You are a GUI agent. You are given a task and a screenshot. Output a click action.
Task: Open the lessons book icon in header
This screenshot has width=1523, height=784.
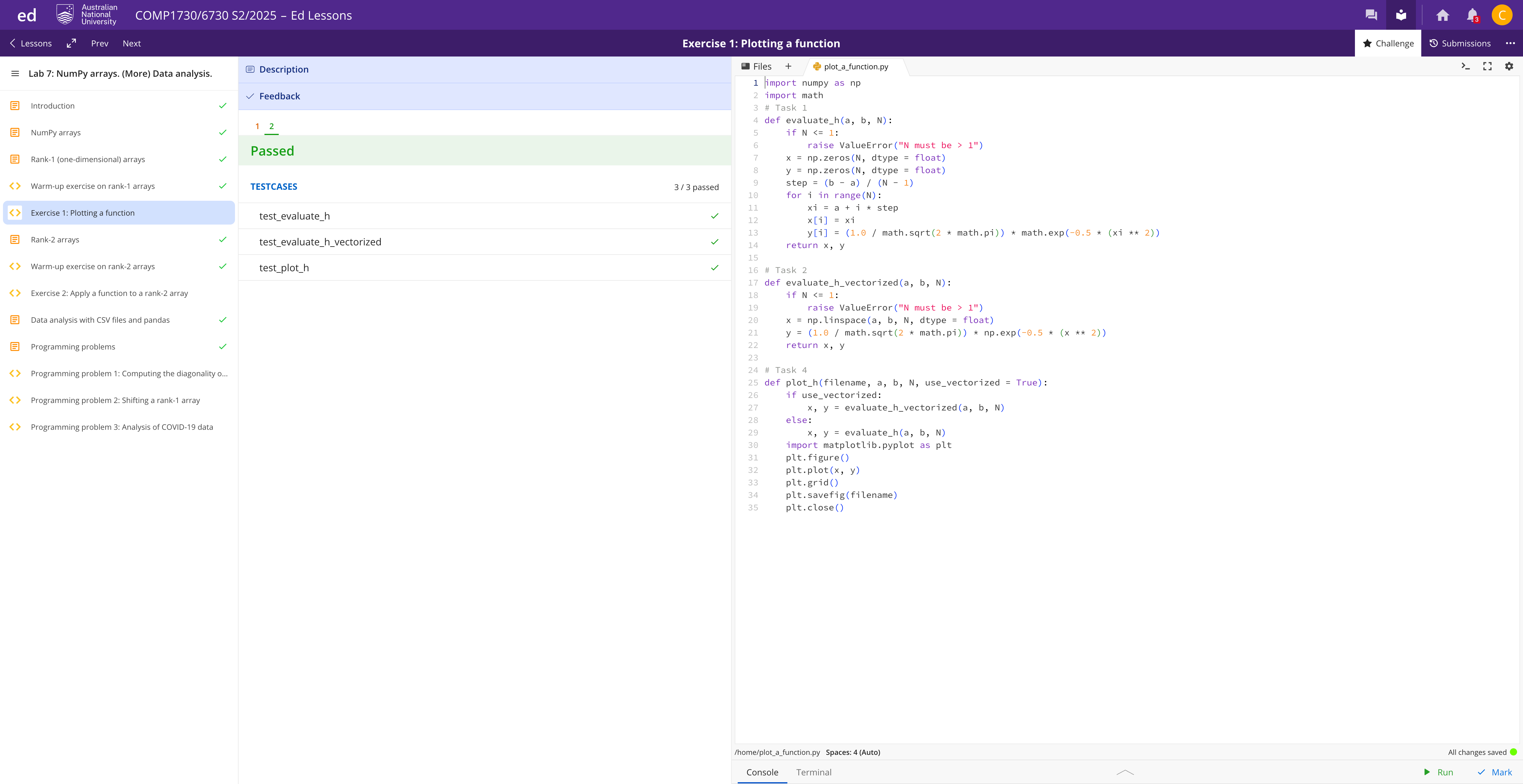tap(1401, 15)
